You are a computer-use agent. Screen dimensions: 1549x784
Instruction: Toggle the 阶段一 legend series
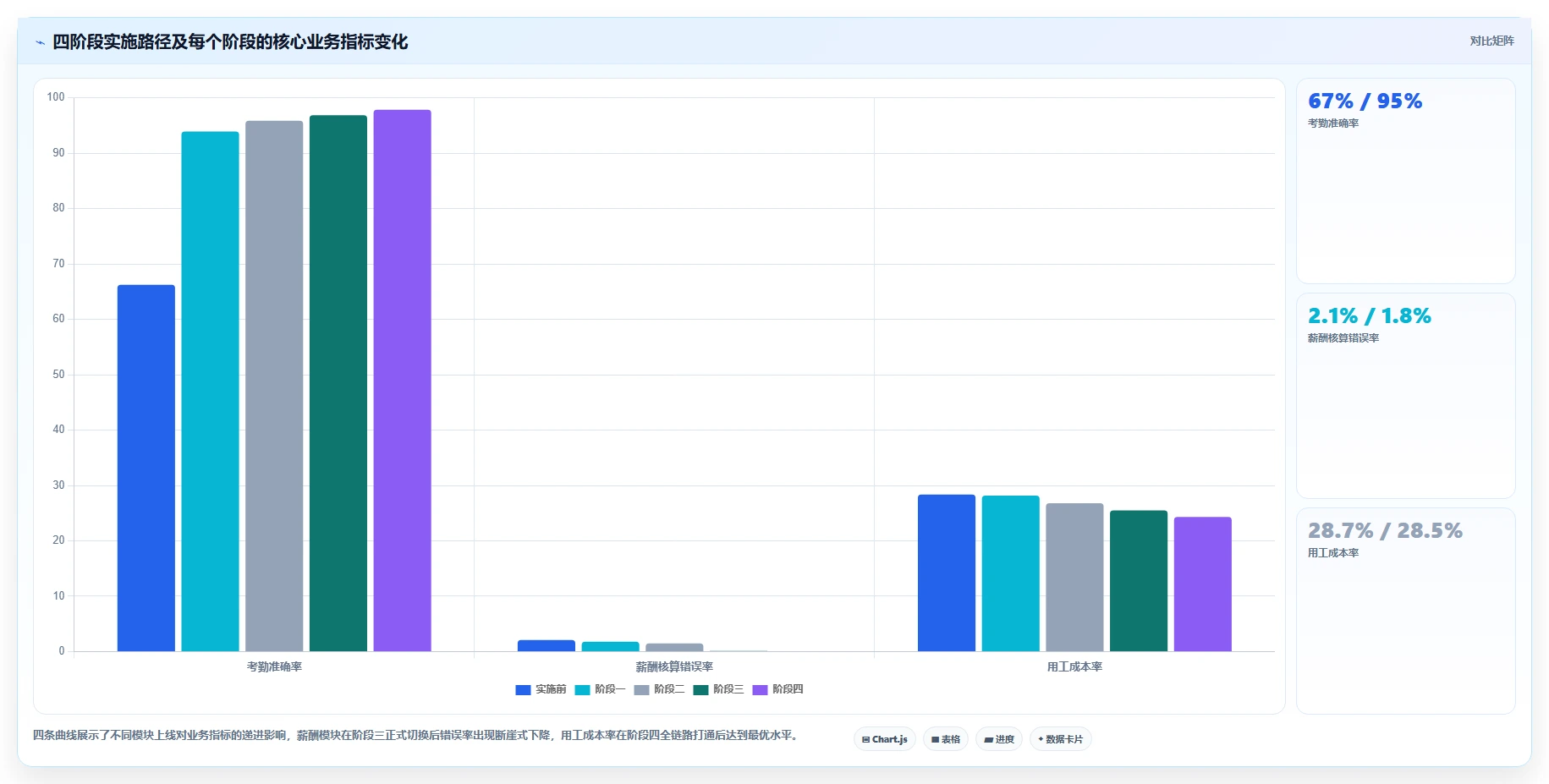click(x=600, y=689)
